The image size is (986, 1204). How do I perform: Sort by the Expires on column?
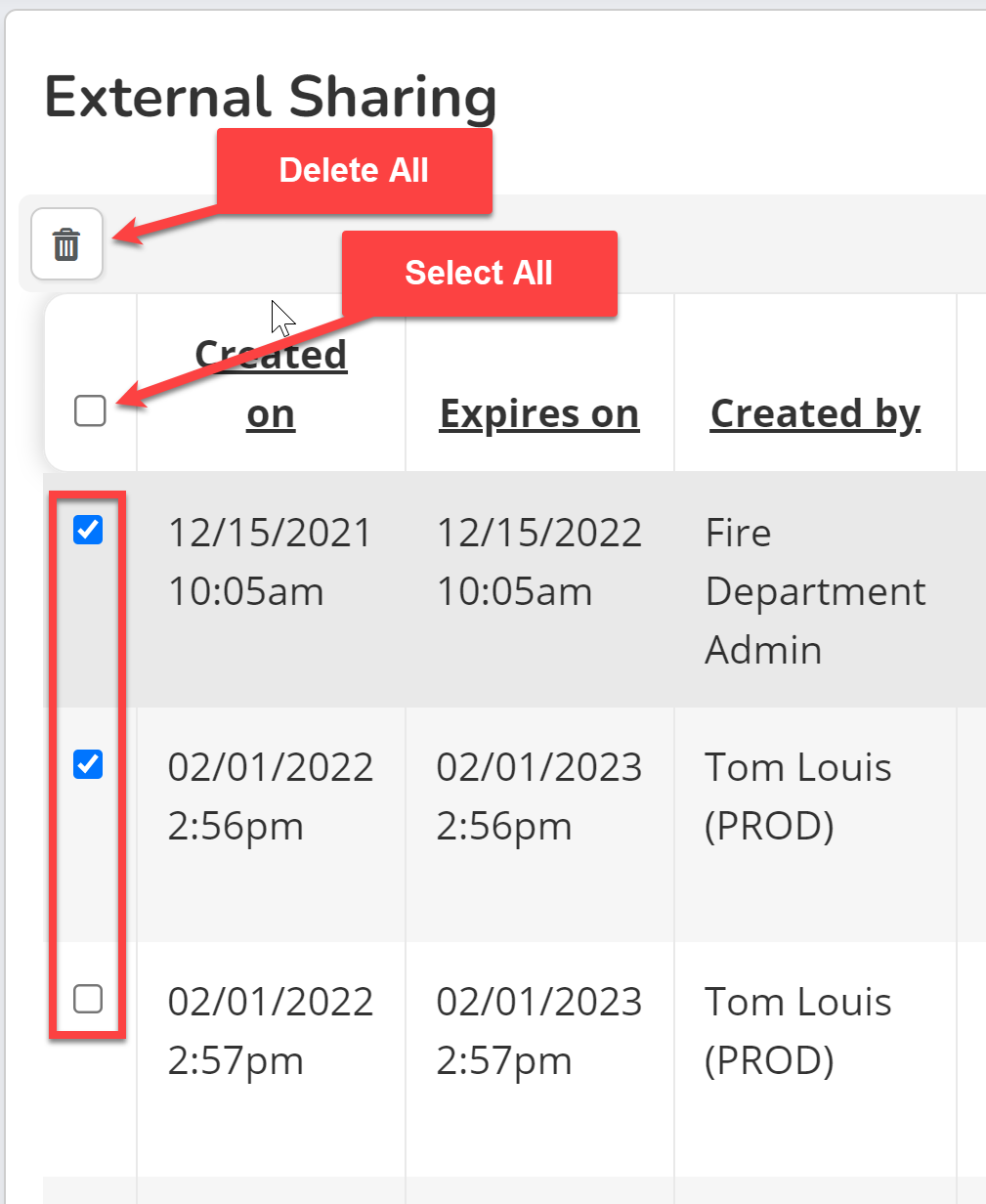[x=539, y=413]
